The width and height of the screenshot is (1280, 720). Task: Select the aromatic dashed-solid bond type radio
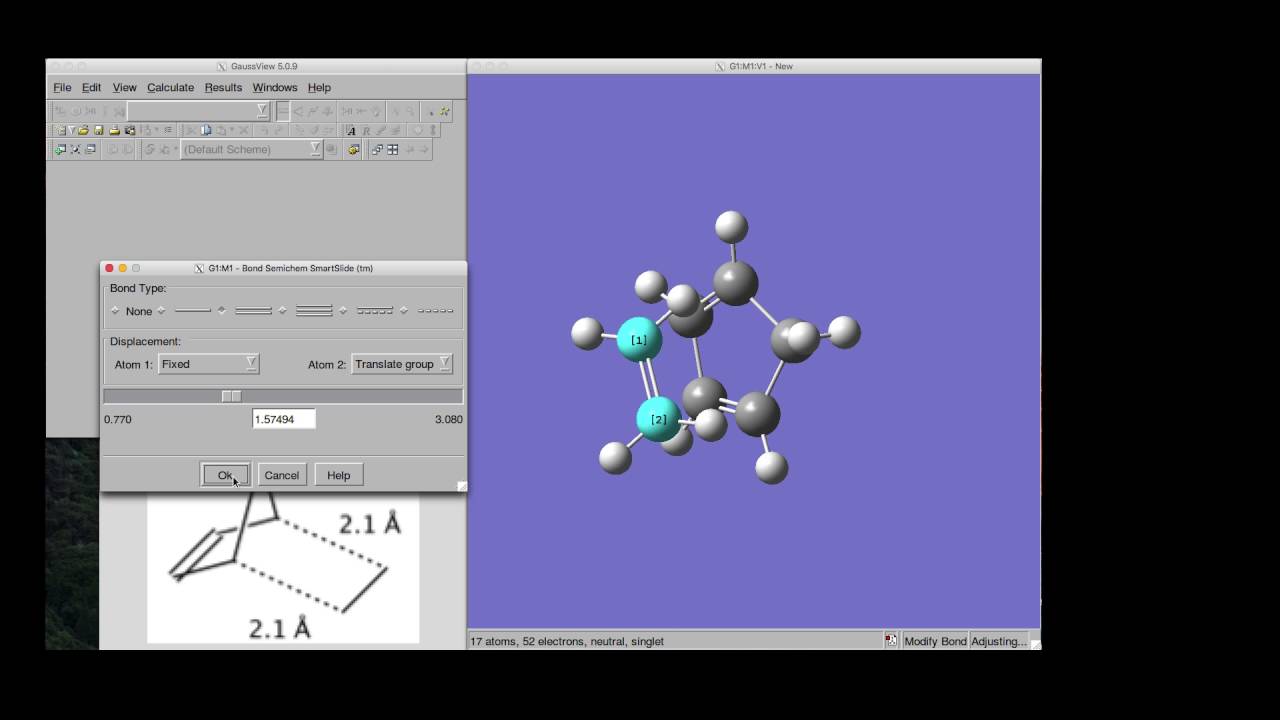[x=343, y=311]
